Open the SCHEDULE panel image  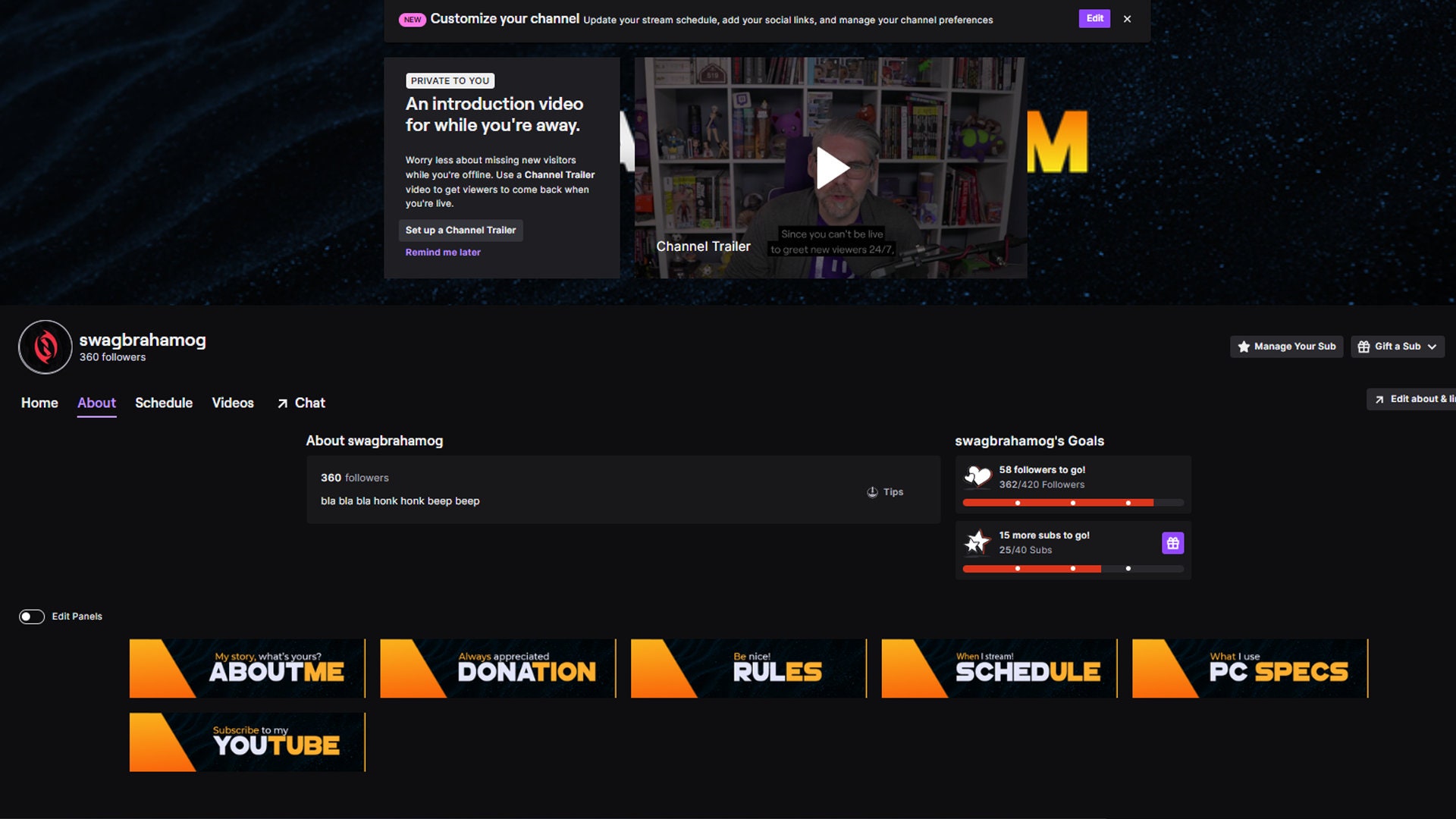[x=999, y=668]
